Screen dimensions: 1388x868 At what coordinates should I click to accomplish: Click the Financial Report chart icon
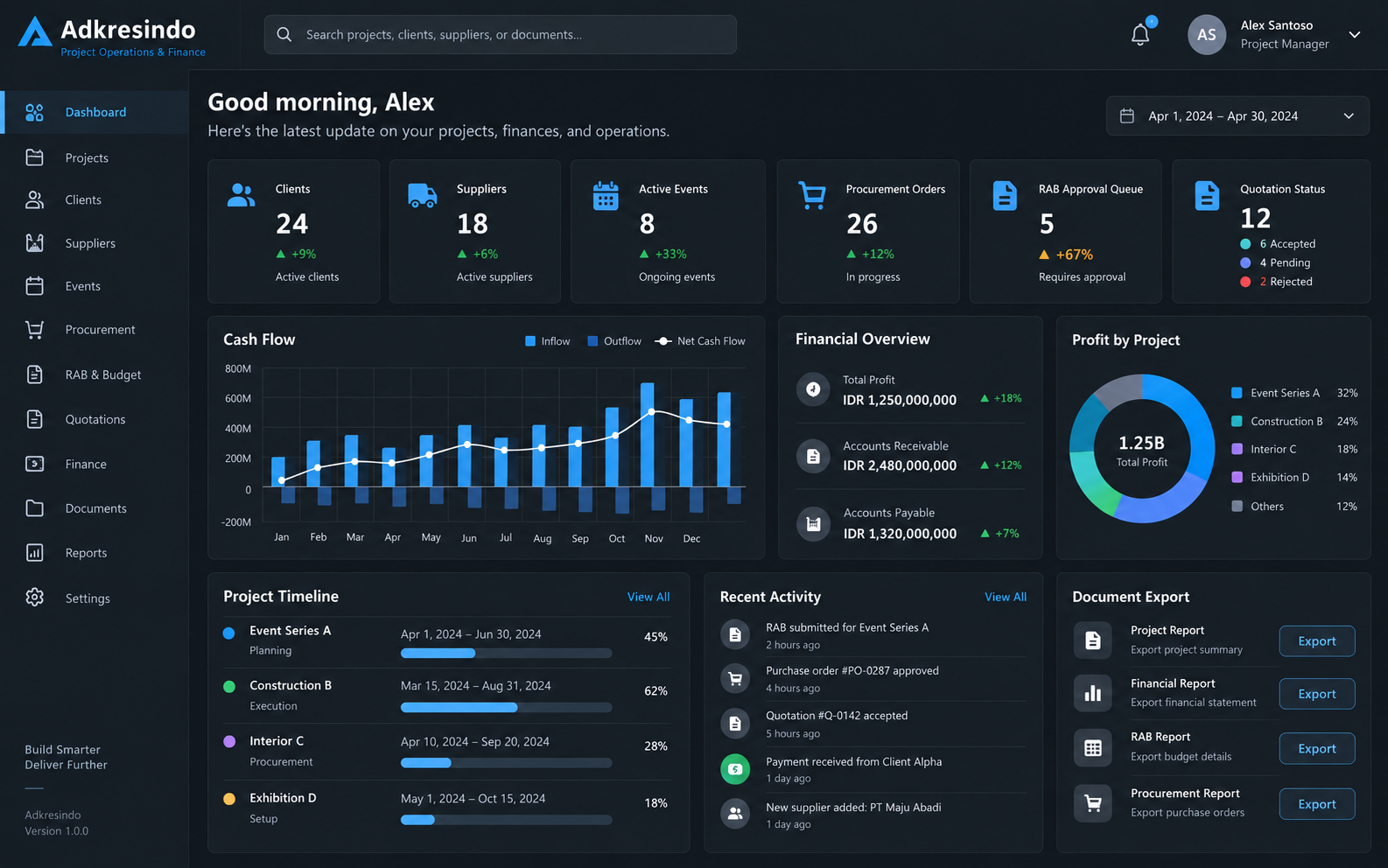[x=1093, y=694]
